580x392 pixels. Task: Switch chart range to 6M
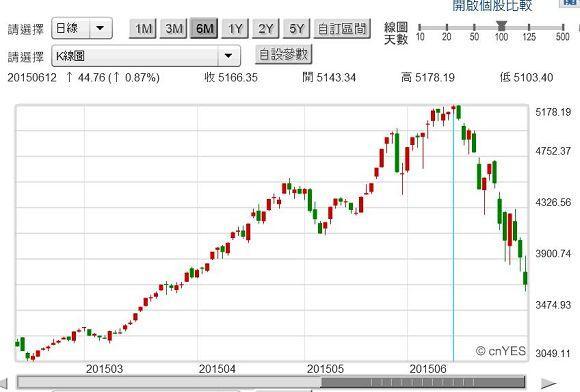204,28
